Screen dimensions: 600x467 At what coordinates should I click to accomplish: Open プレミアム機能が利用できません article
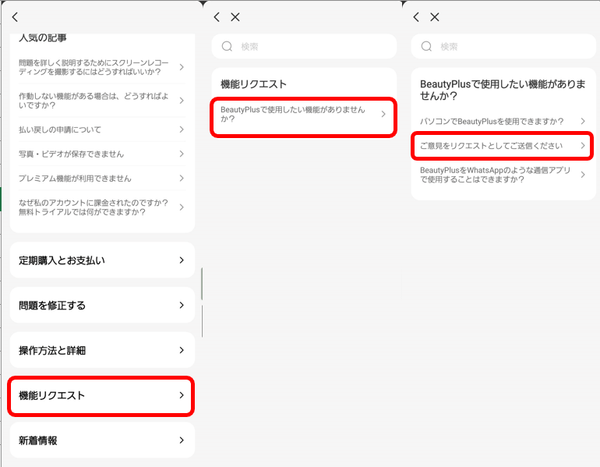102,178
